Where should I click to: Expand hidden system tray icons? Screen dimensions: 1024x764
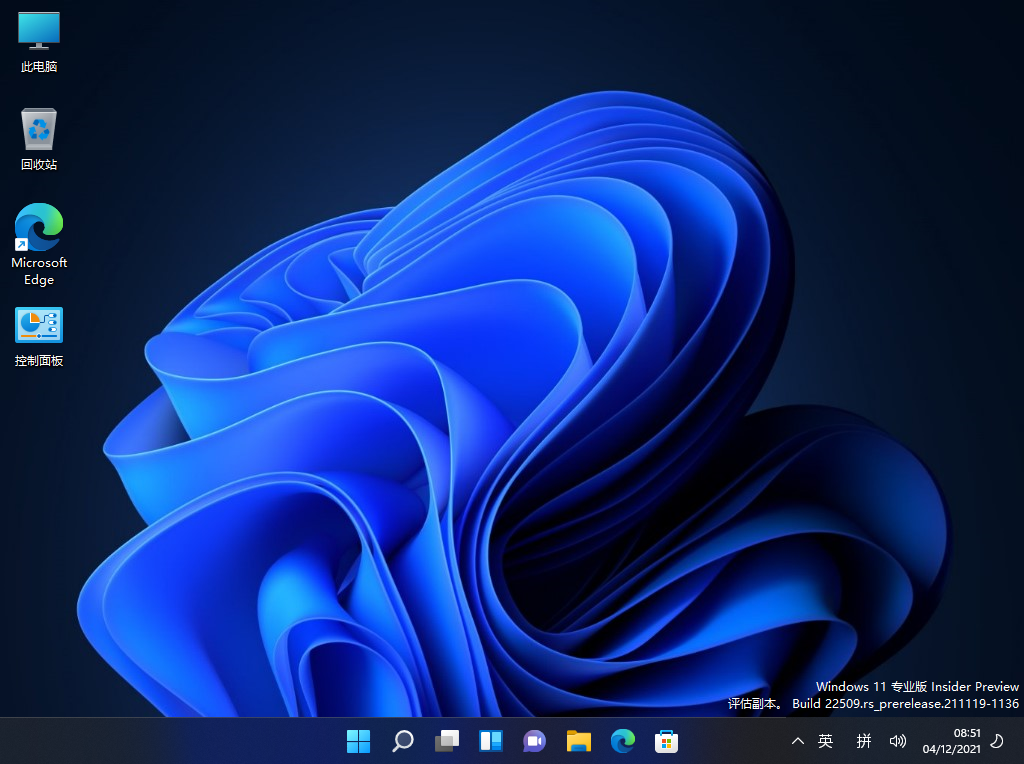[796, 741]
